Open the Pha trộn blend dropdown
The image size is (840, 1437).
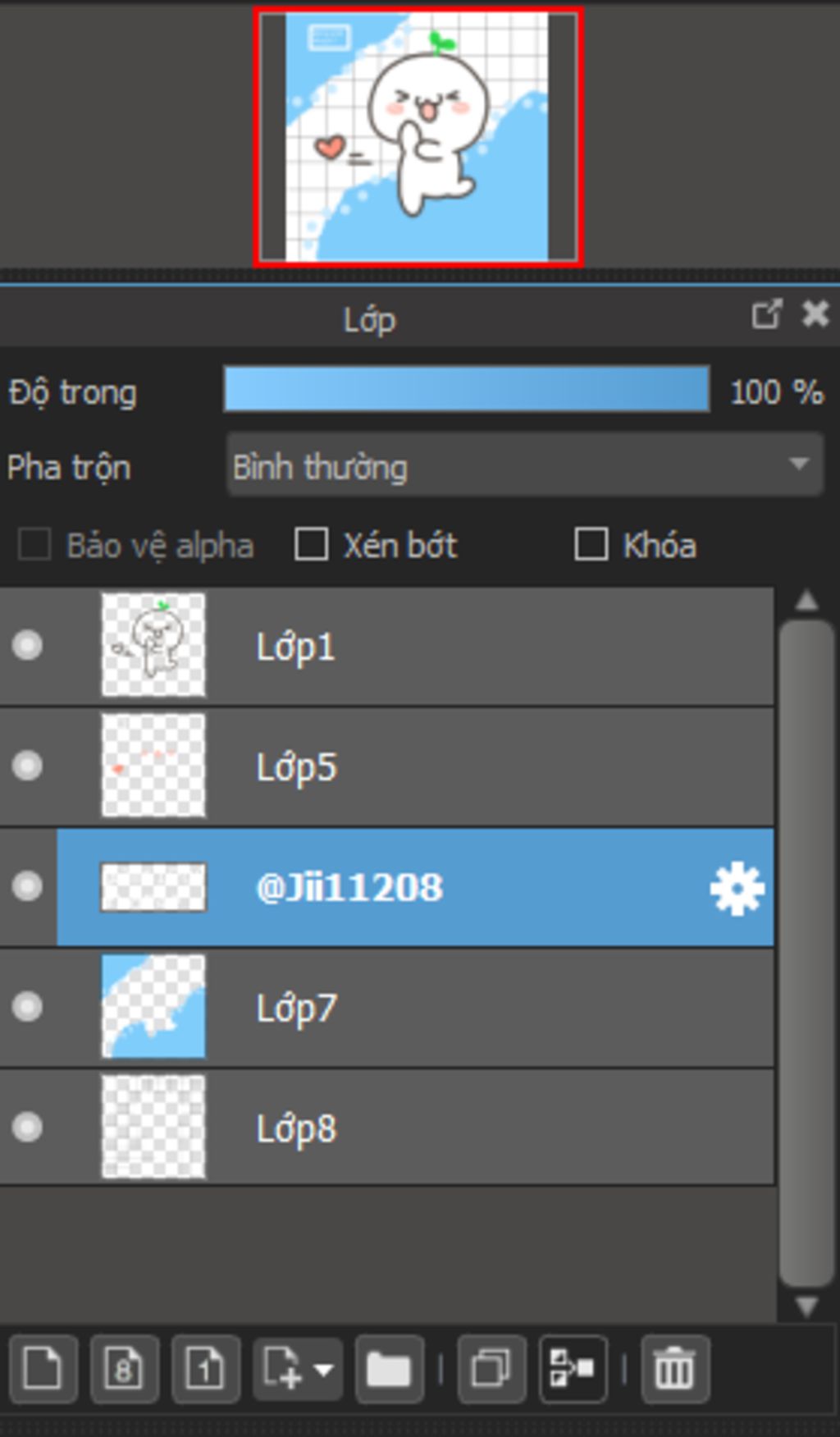point(524,465)
